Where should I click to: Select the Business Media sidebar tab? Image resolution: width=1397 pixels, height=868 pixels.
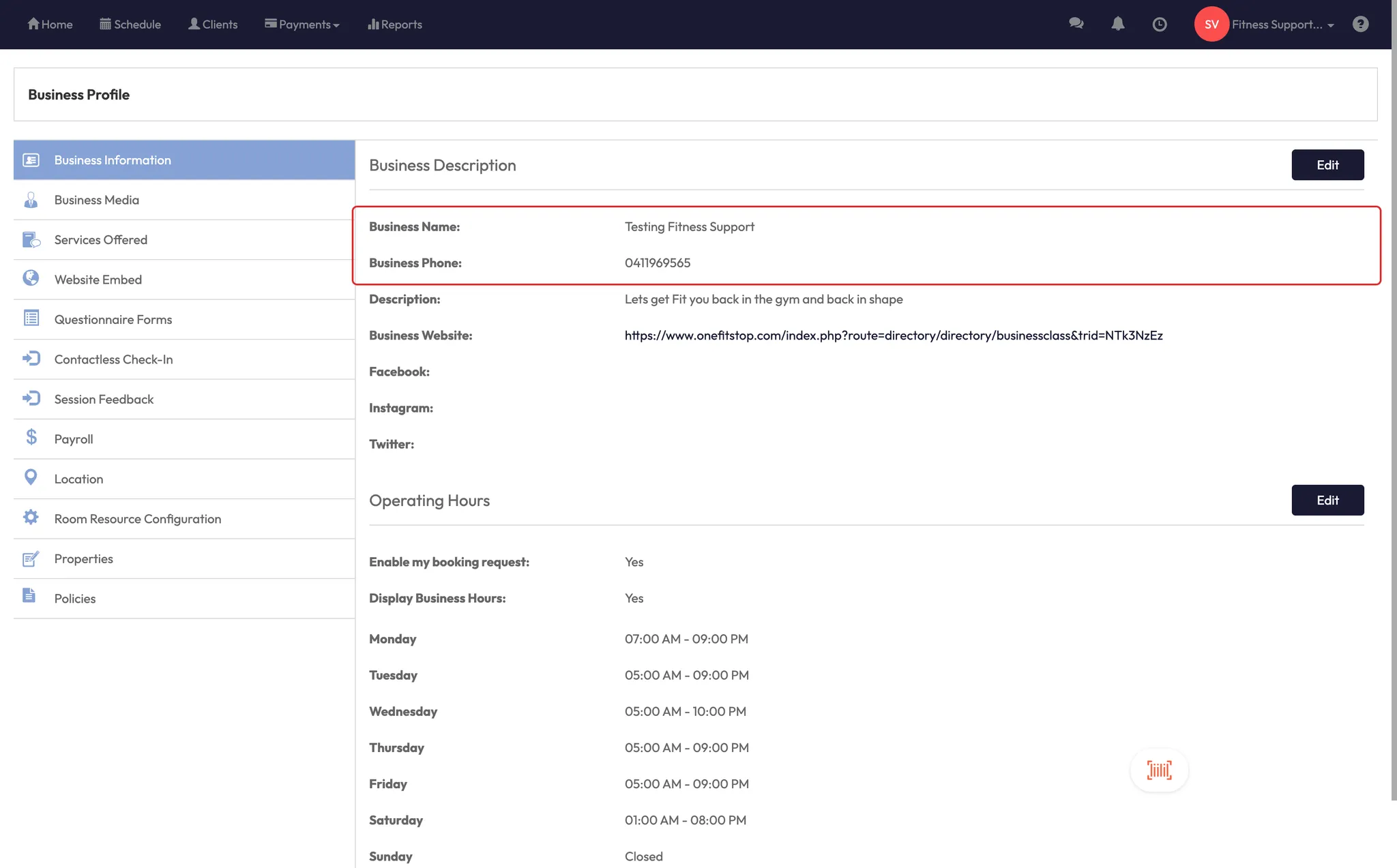pyautogui.click(x=97, y=200)
